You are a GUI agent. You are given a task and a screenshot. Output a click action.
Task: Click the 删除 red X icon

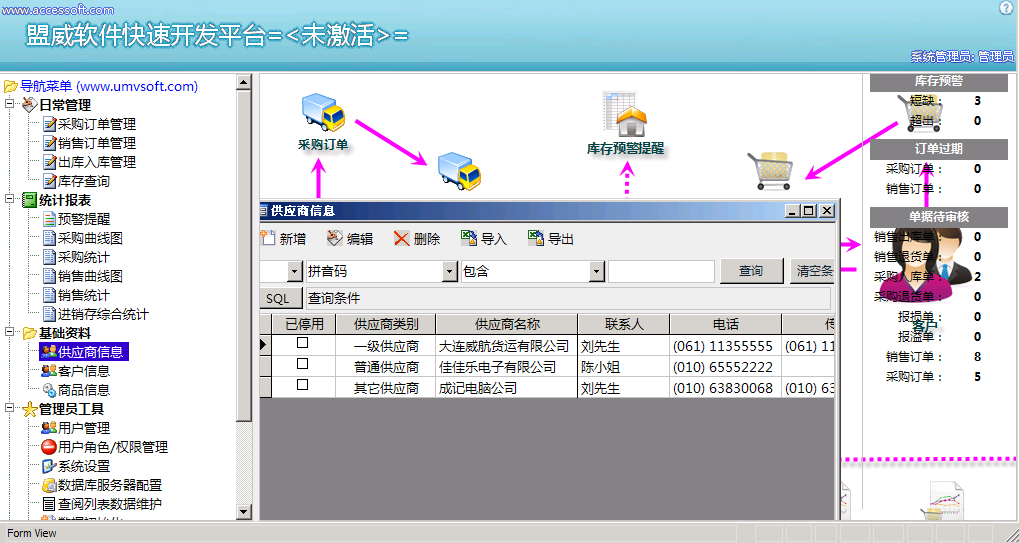pyautogui.click(x=401, y=239)
